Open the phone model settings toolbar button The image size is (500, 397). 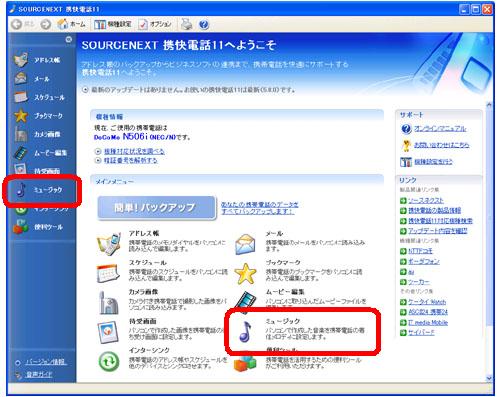tap(112, 24)
